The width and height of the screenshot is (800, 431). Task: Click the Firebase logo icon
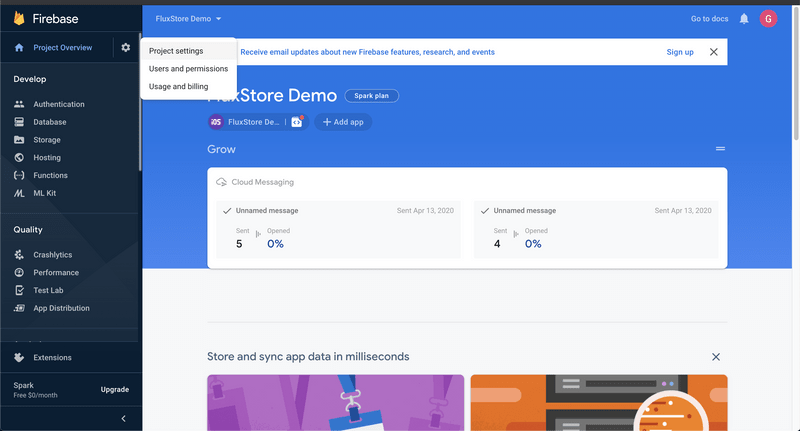click(19, 18)
